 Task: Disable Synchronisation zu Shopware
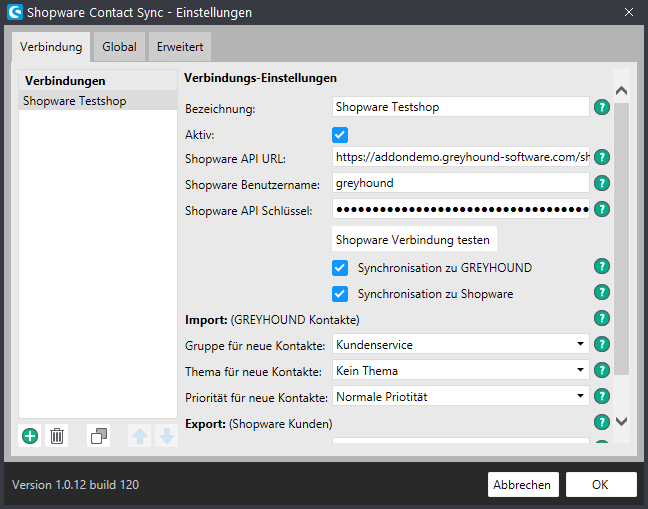pos(340,294)
